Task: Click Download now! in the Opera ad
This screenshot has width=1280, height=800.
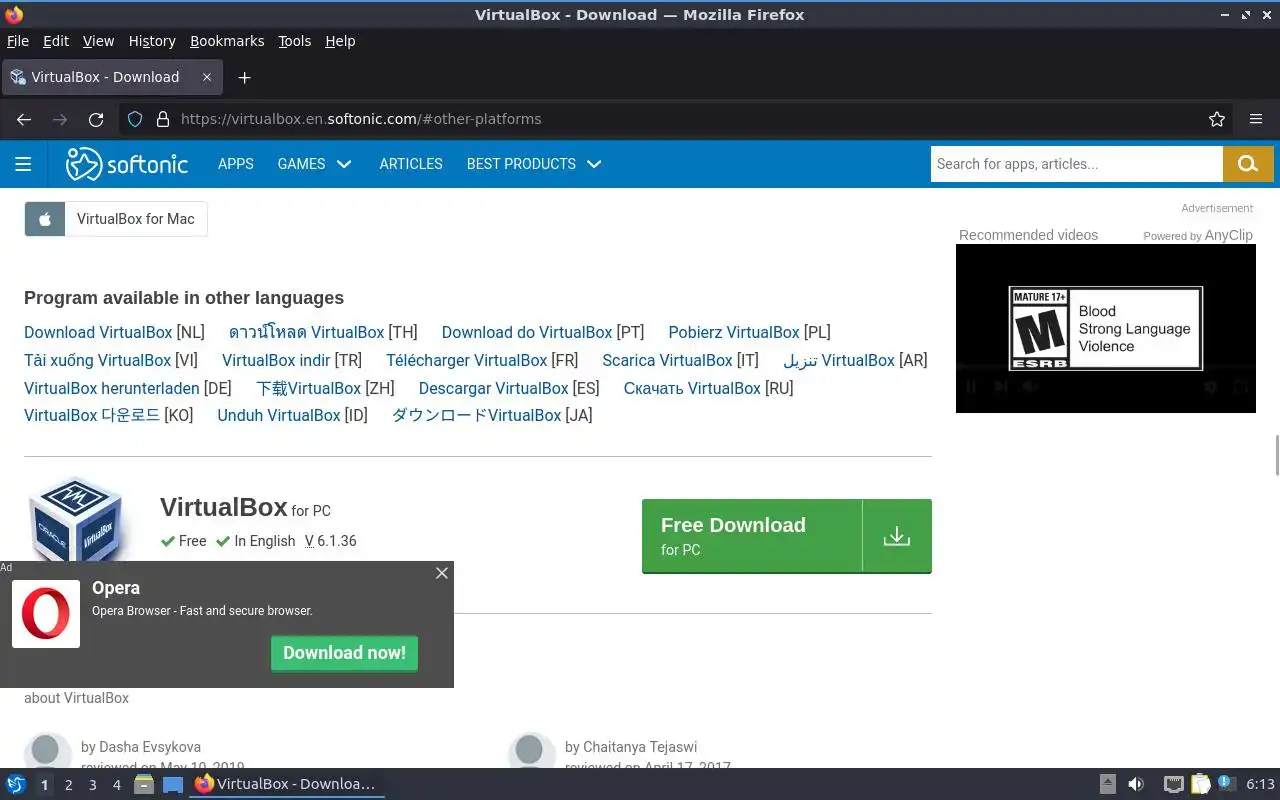Action: (344, 653)
